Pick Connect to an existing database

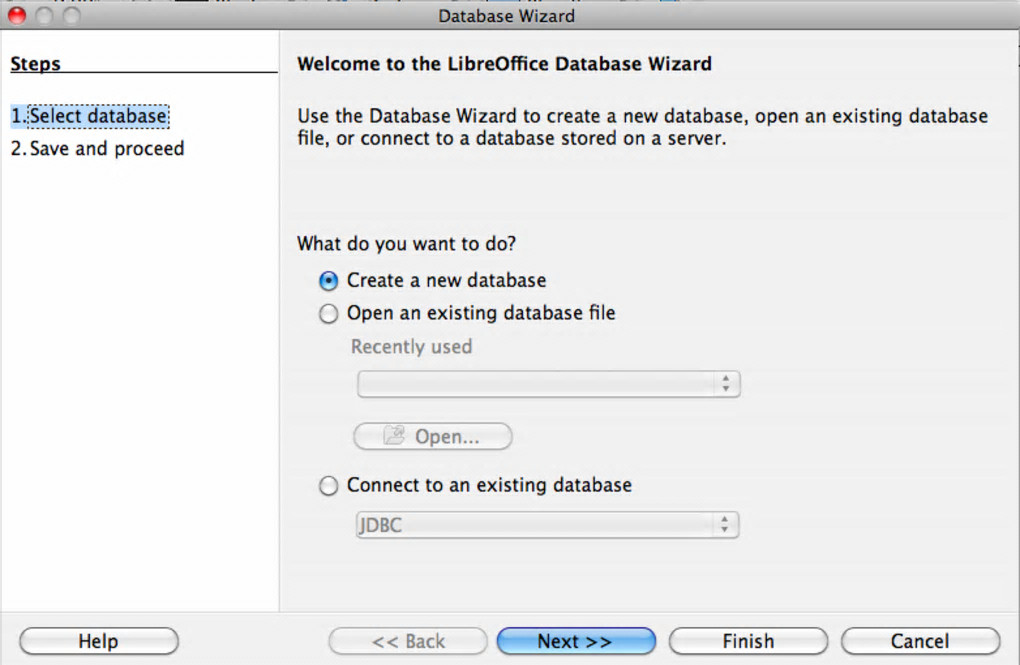(x=329, y=486)
